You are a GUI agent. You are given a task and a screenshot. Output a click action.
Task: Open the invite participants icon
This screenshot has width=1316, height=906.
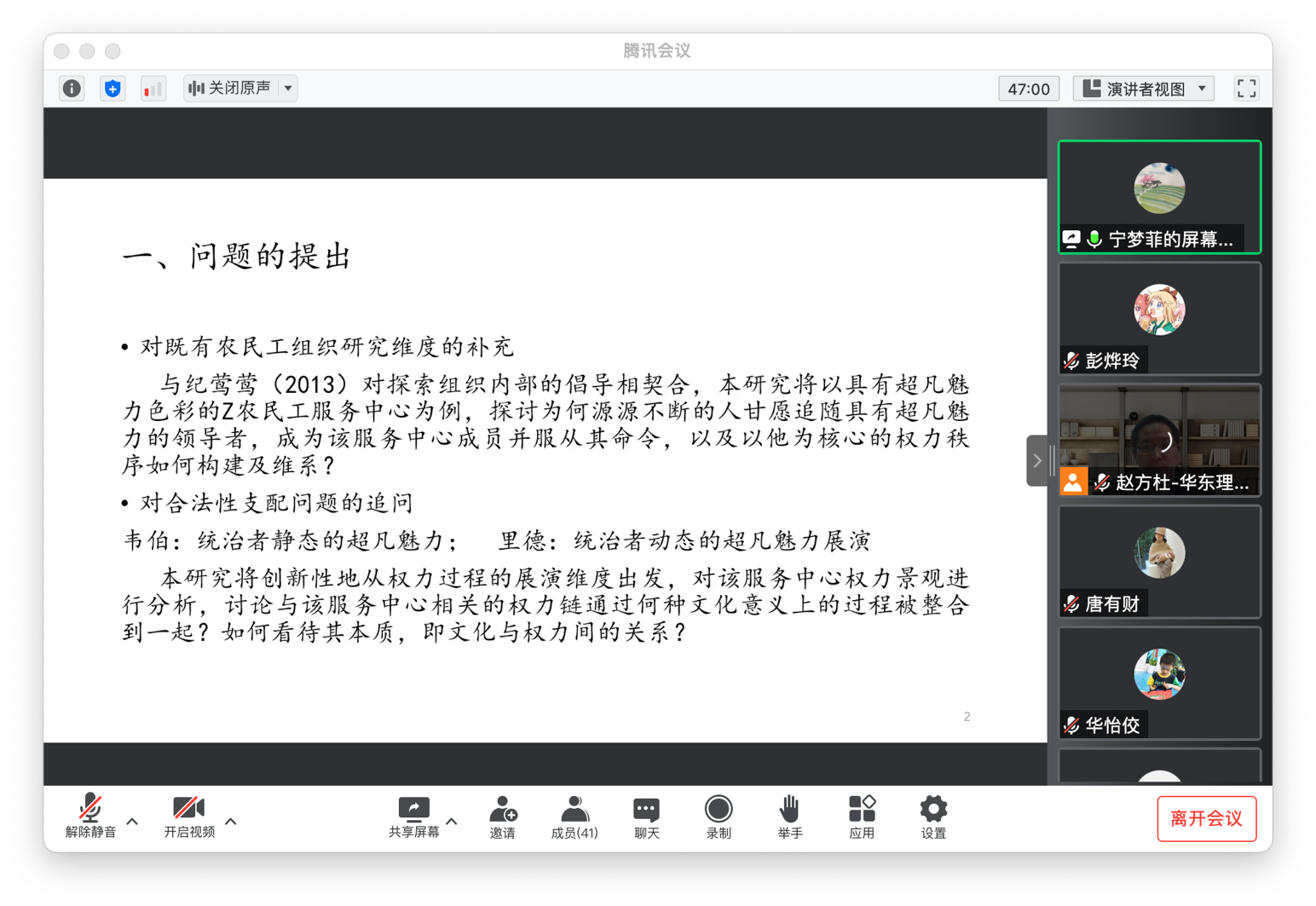(x=502, y=817)
